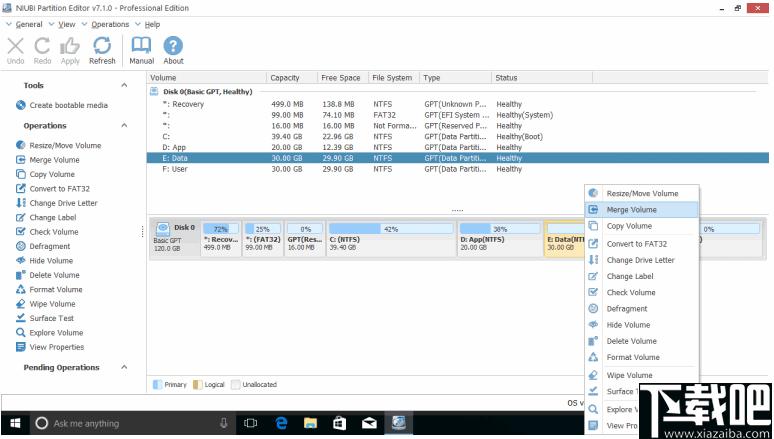
Task: Choose Delete Volume in context menu
Action: click(x=642, y=341)
